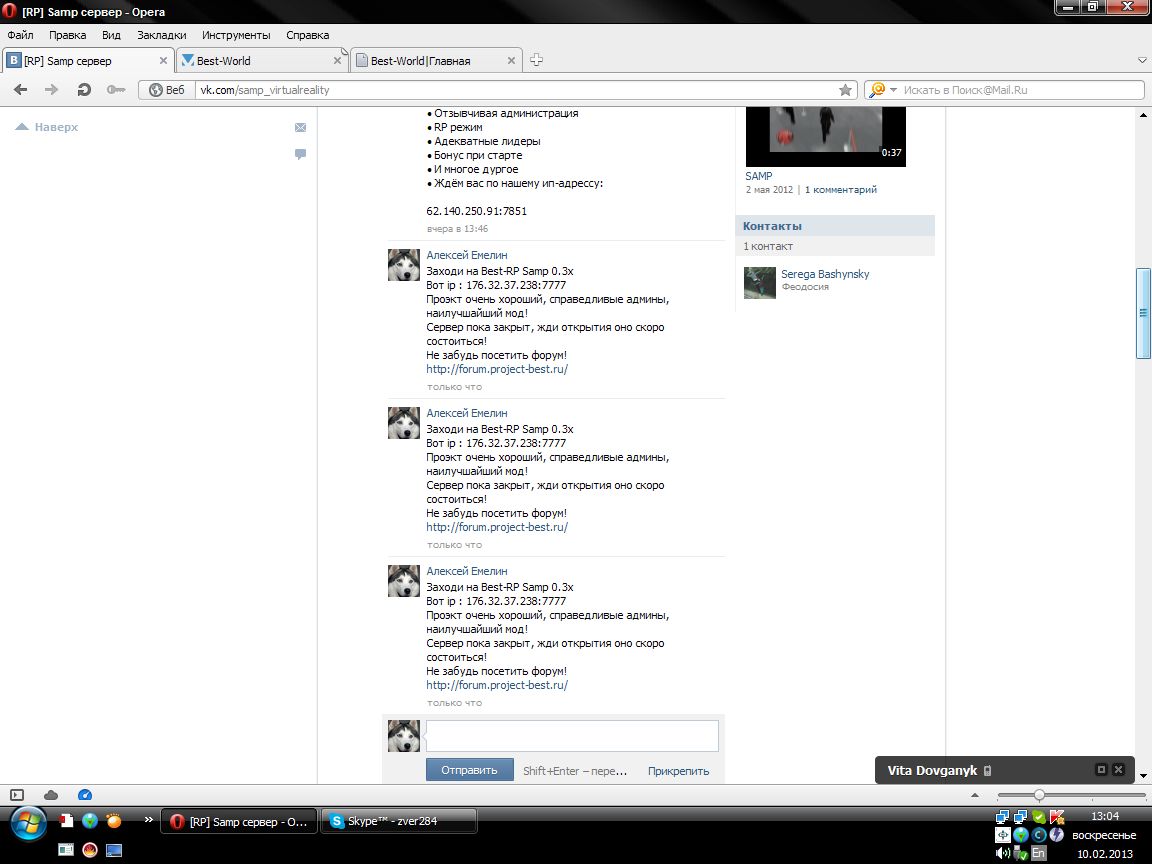Click the вчера в 13:46 timestamp

click(x=457, y=228)
